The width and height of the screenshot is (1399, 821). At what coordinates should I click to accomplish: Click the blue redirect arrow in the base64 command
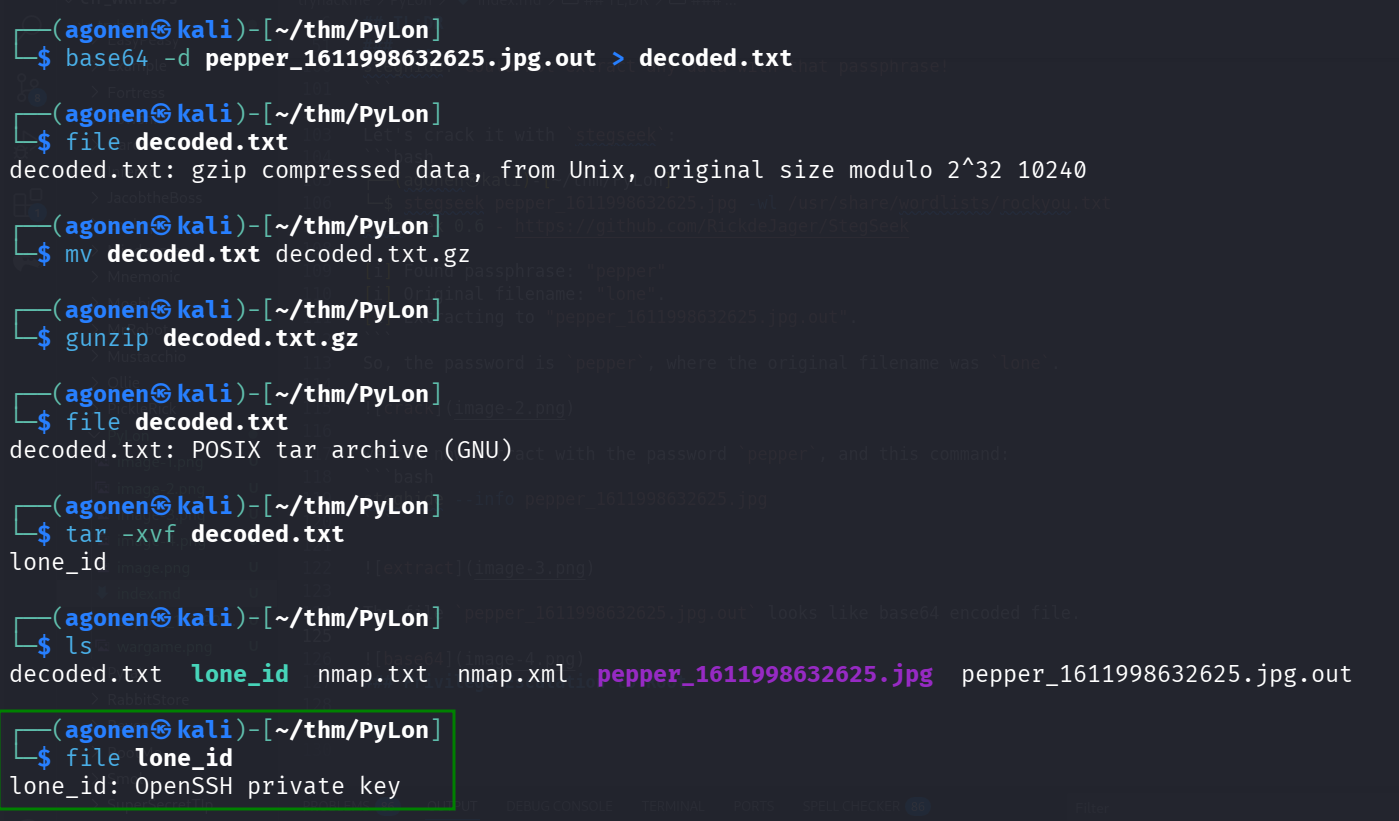click(x=618, y=58)
